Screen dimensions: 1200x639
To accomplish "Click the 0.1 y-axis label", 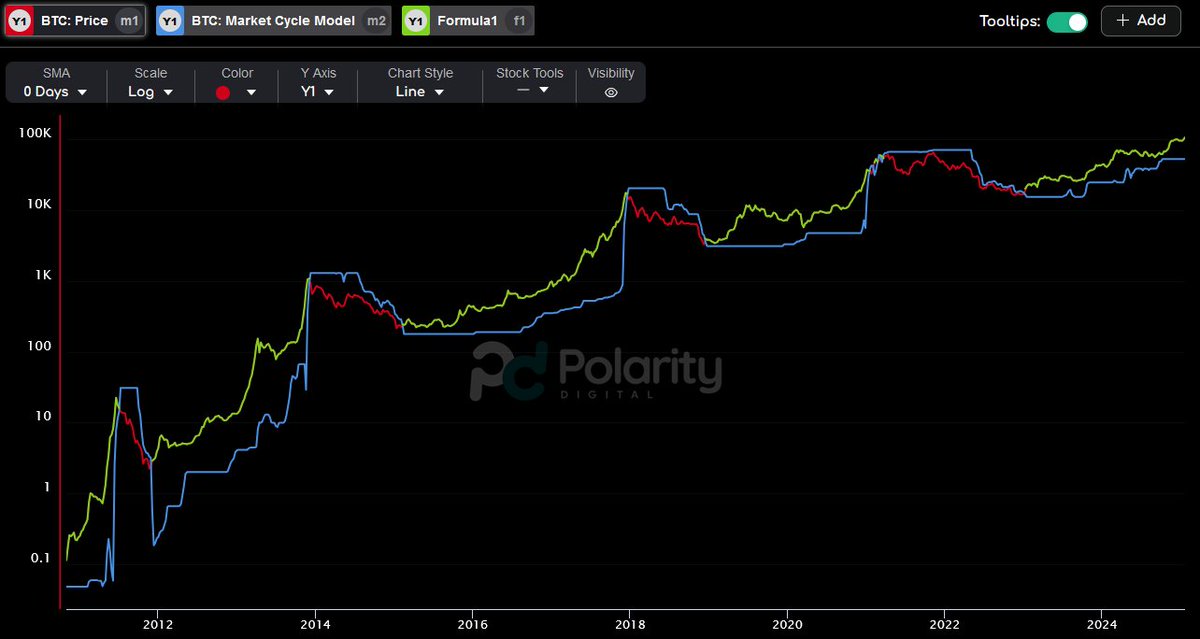I will (x=41, y=558).
